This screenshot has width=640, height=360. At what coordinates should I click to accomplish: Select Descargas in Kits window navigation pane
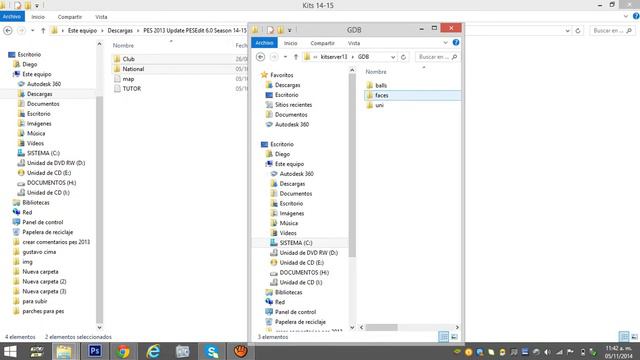(x=40, y=94)
